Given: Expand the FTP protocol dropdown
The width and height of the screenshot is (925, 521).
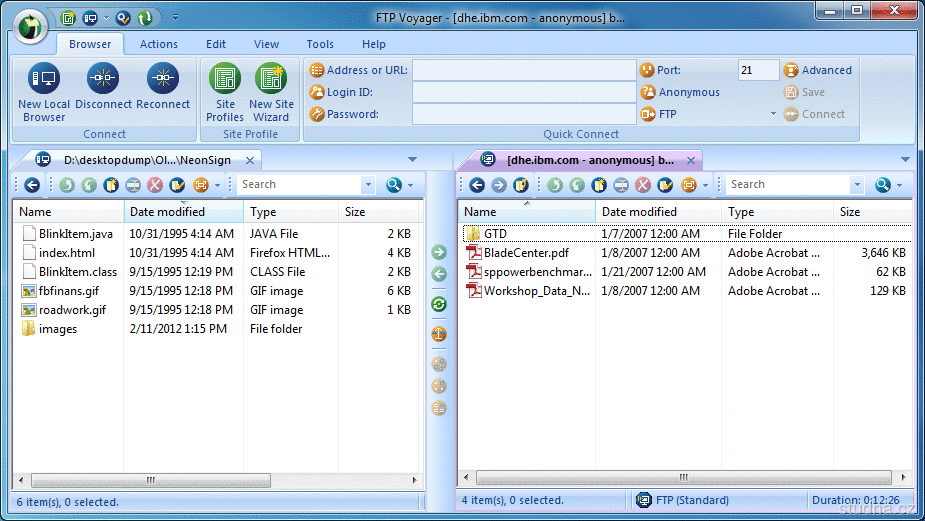Looking at the screenshot, I should 773,114.
